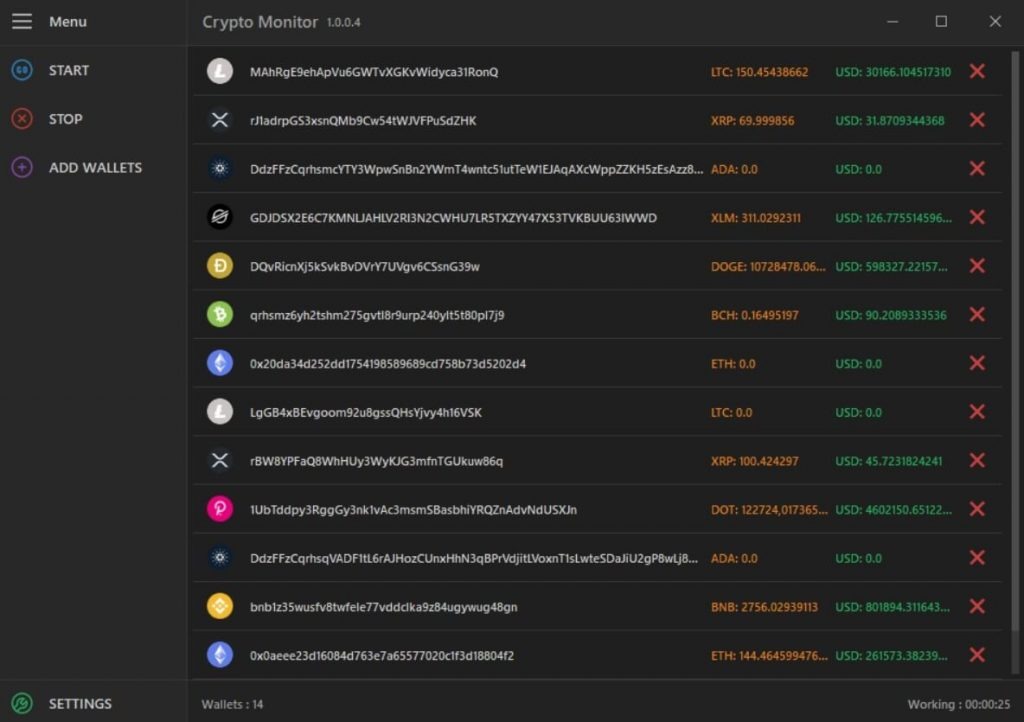Image resolution: width=1024 pixels, height=722 pixels.
Task: Select address rJ1adrpGS3xsnQMb9Cw54tWJVFPuSdZHK
Action: click(x=362, y=121)
